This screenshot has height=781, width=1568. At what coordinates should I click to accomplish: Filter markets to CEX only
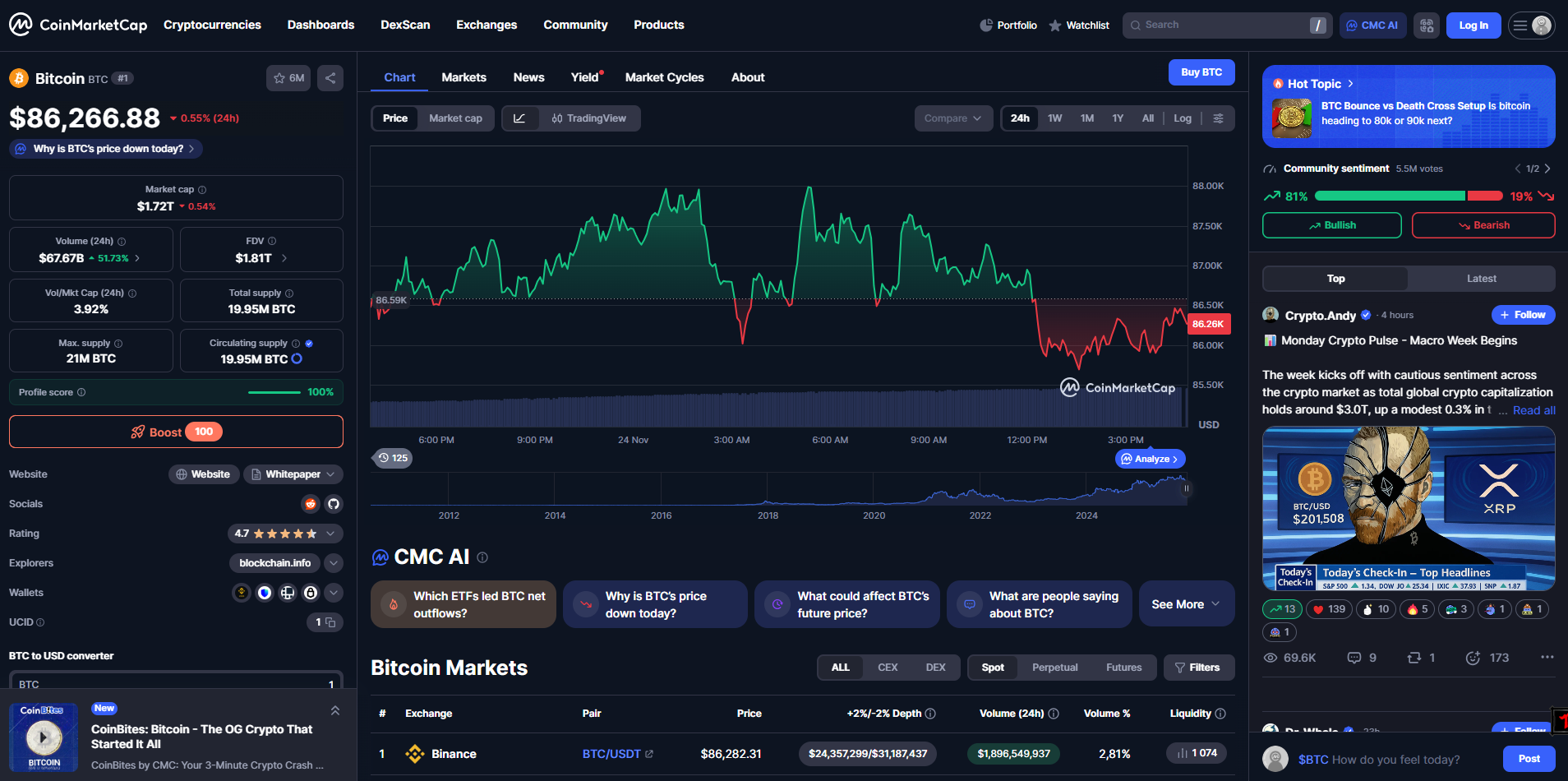coord(888,668)
